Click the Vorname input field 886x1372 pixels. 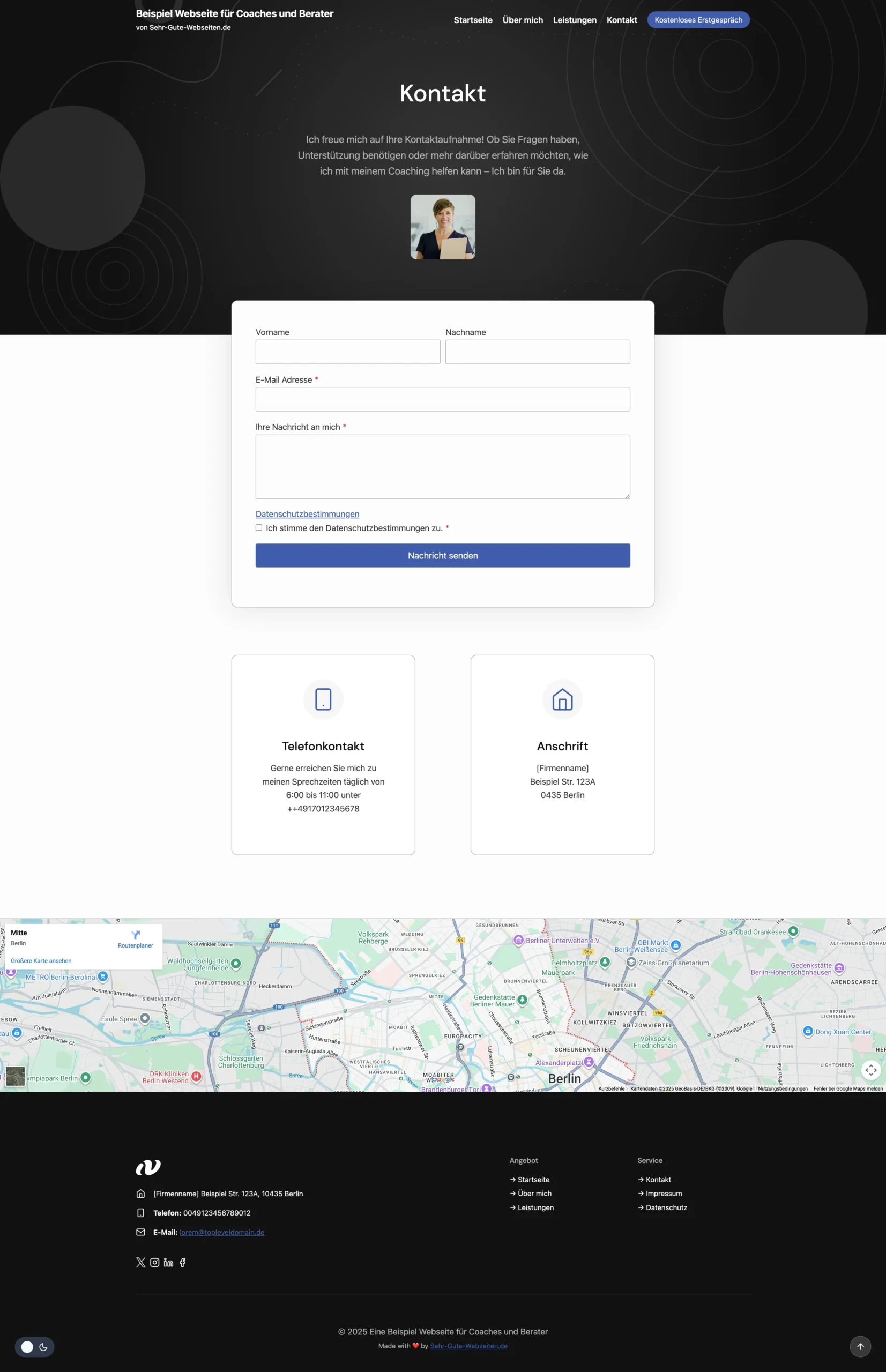(347, 352)
